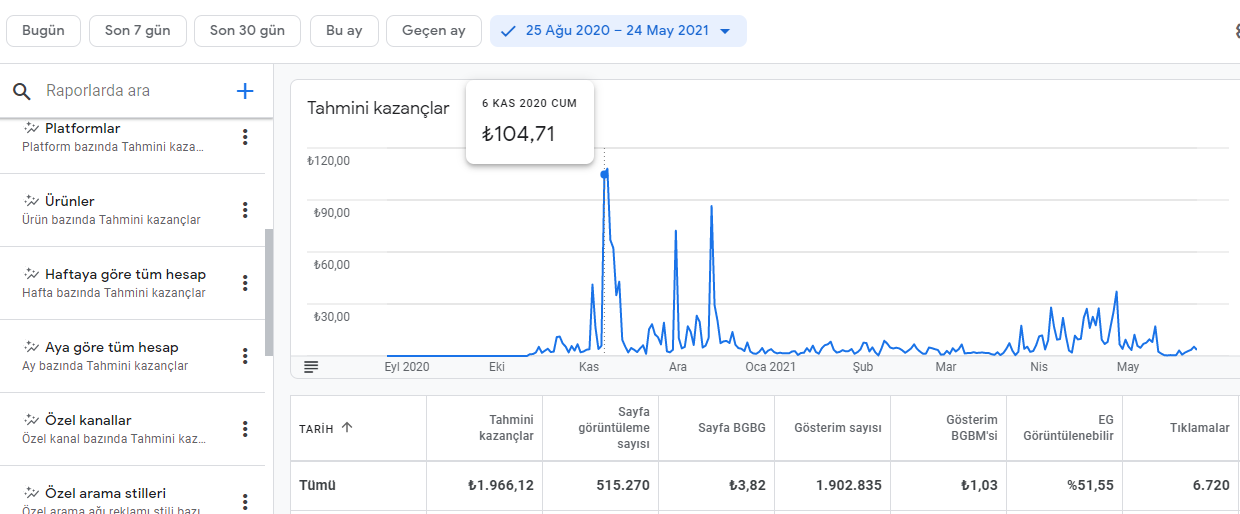Open the custom date range dropdown
This screenshot has width=1240, height=514.
coord(618,31)
